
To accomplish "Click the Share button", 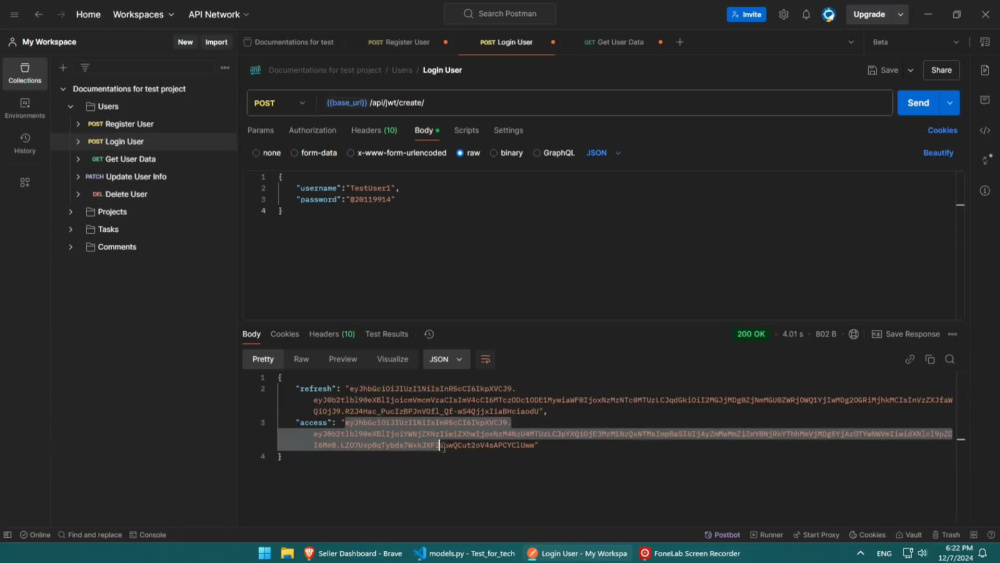I will point(941,70).
